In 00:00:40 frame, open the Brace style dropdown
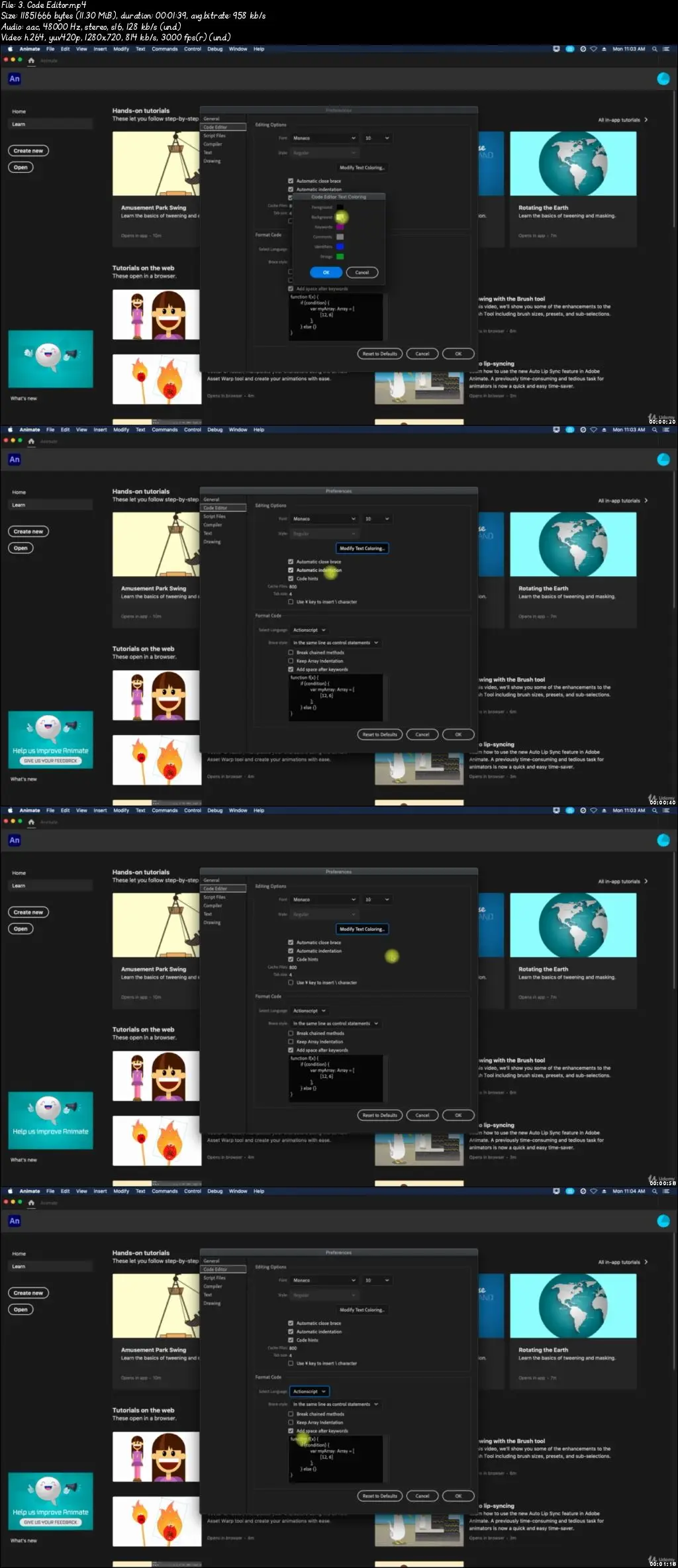 [x=336, y=643]
